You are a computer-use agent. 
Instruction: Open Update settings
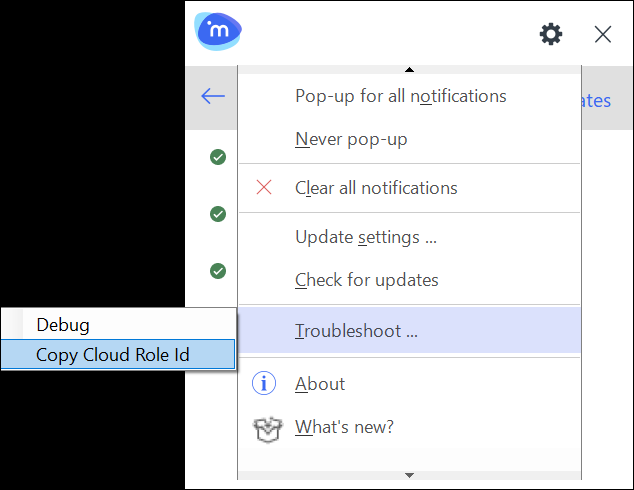click(365, 238)
